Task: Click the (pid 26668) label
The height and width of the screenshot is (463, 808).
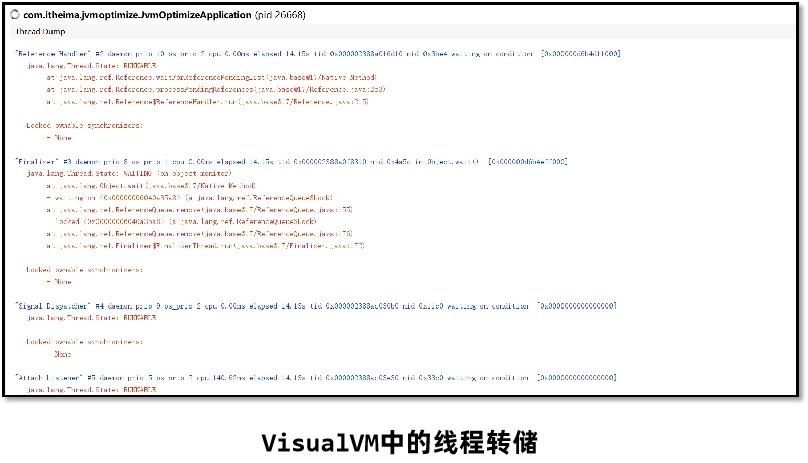Action: 280,14
